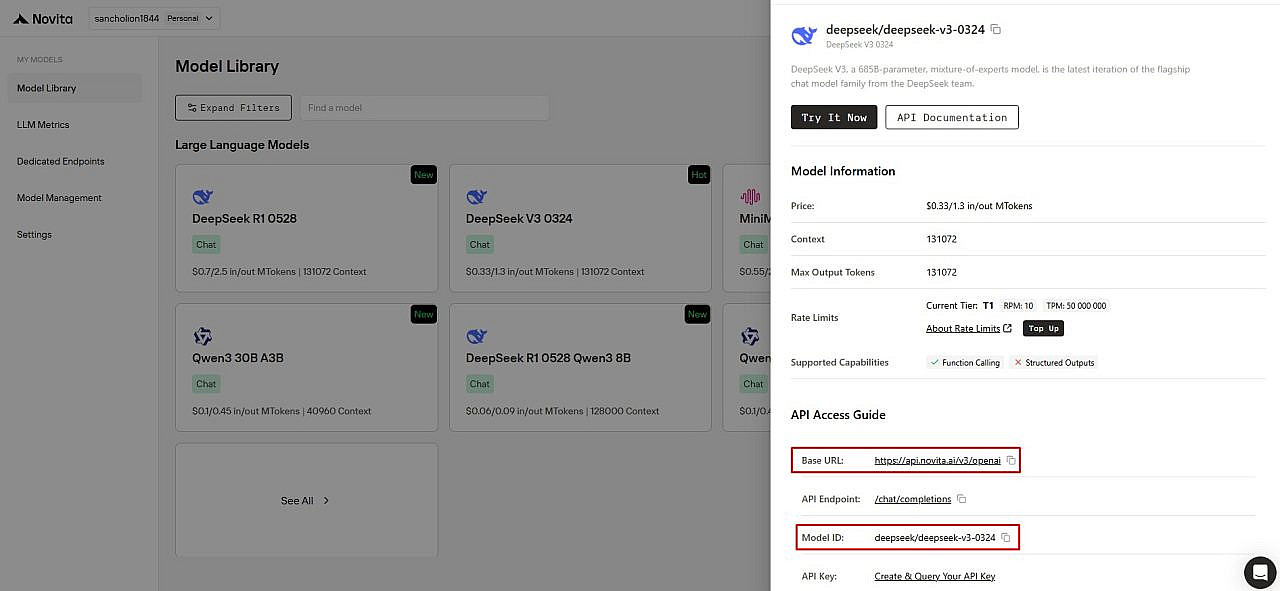Click the DeepSeek R1 0528 card whale logo

click(x=203, y=197)
